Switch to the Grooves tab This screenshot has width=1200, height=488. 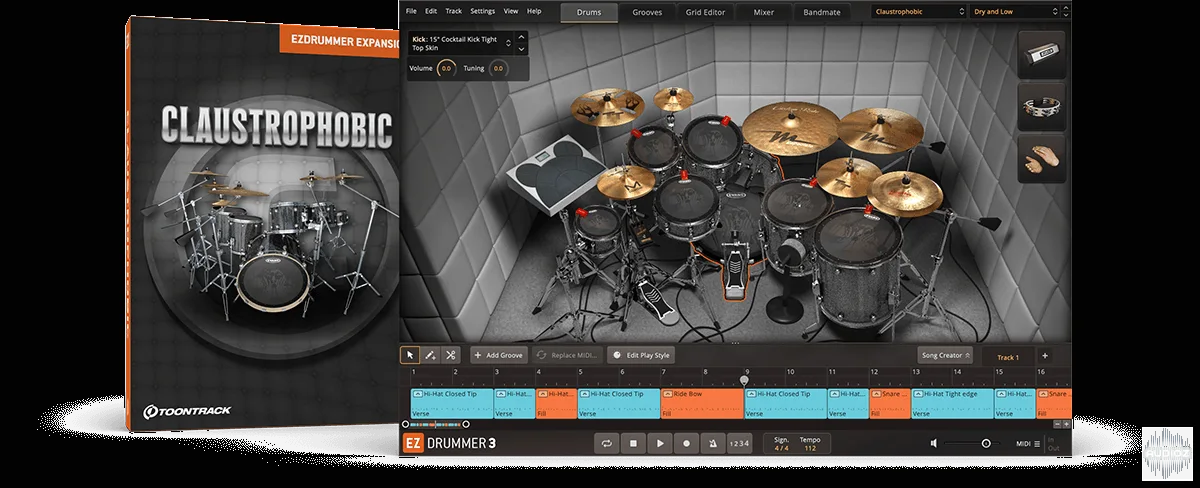647,13
